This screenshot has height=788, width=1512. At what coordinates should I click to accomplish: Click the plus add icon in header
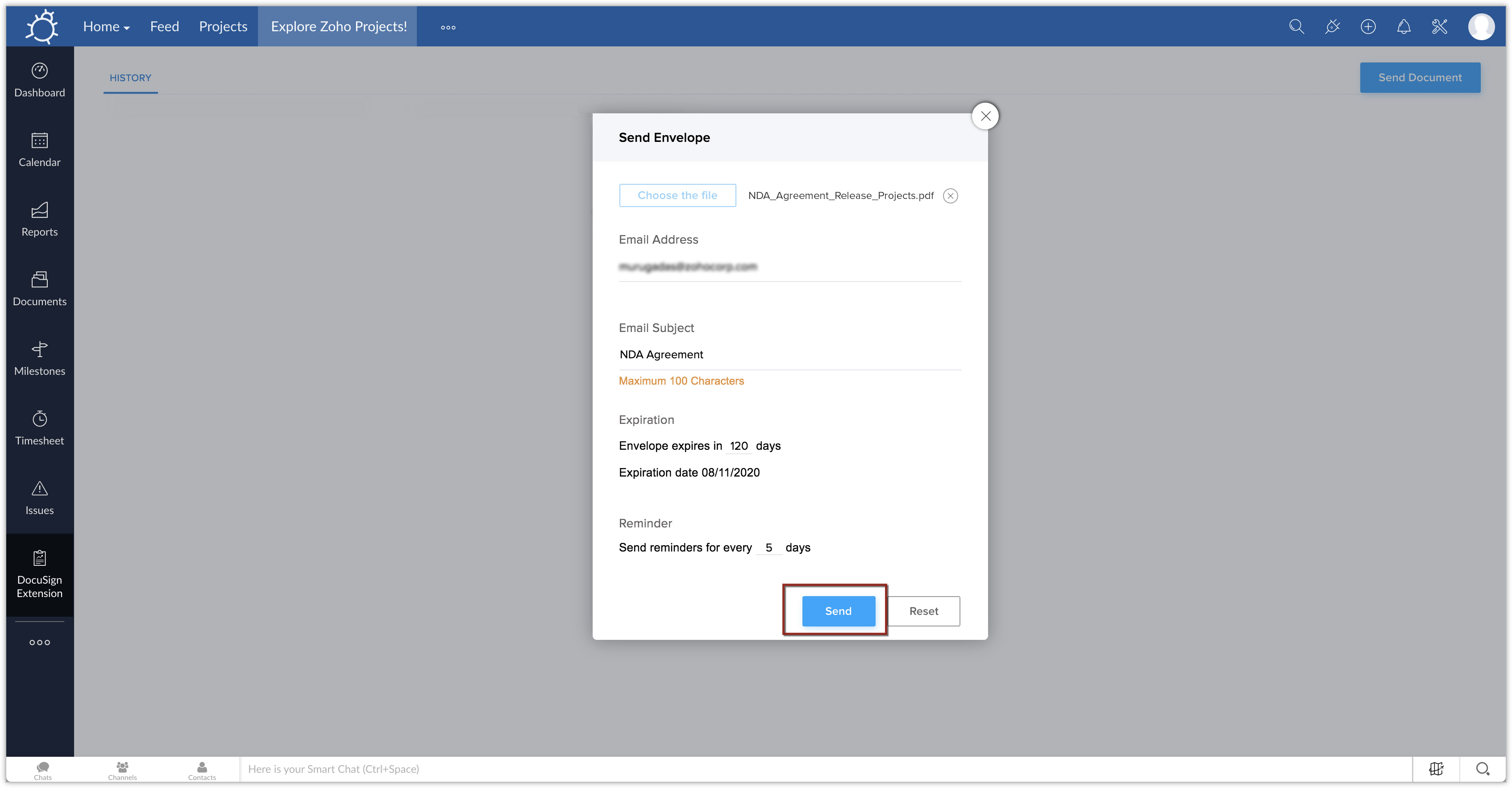point(1367,26)
